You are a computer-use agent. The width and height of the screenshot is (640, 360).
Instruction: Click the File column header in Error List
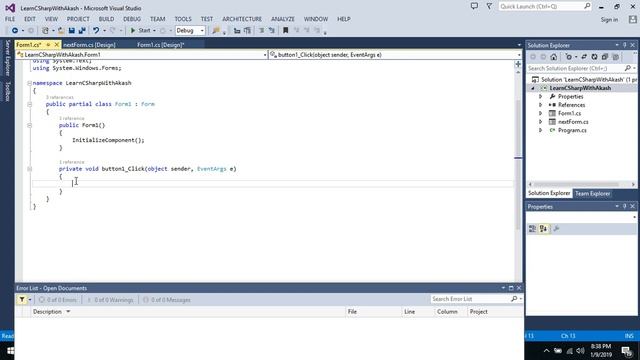click(x=352, y=311)
